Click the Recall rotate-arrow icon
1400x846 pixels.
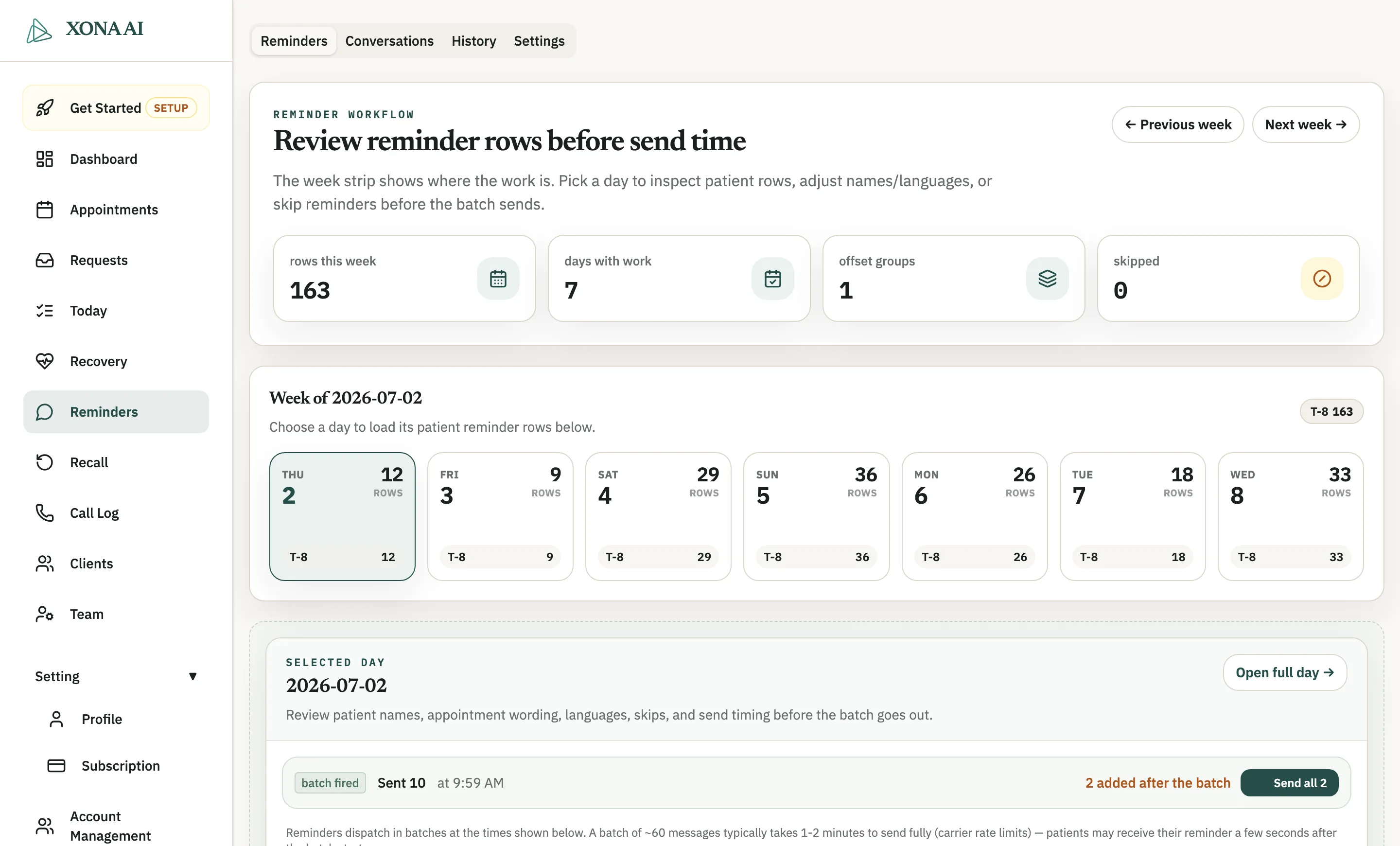click(44, 462)
